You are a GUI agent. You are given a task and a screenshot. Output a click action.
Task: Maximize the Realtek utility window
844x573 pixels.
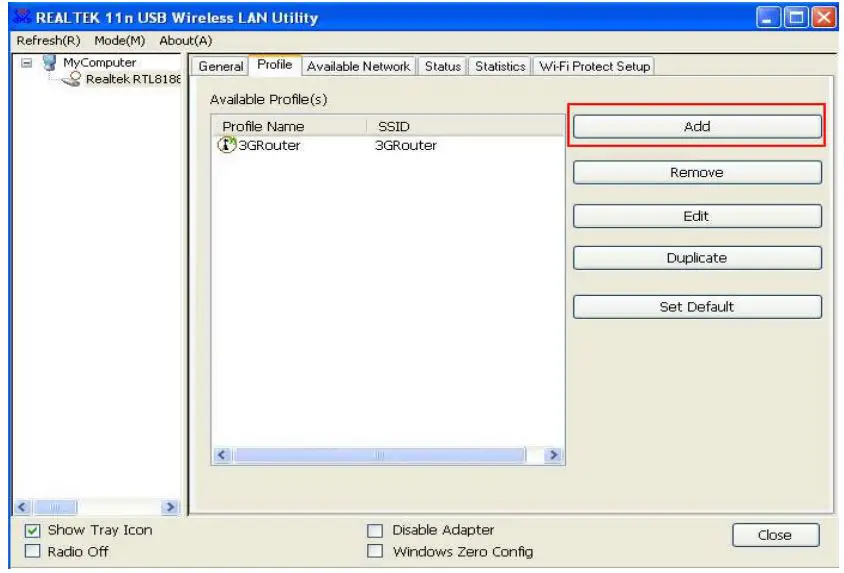[796, 18]
